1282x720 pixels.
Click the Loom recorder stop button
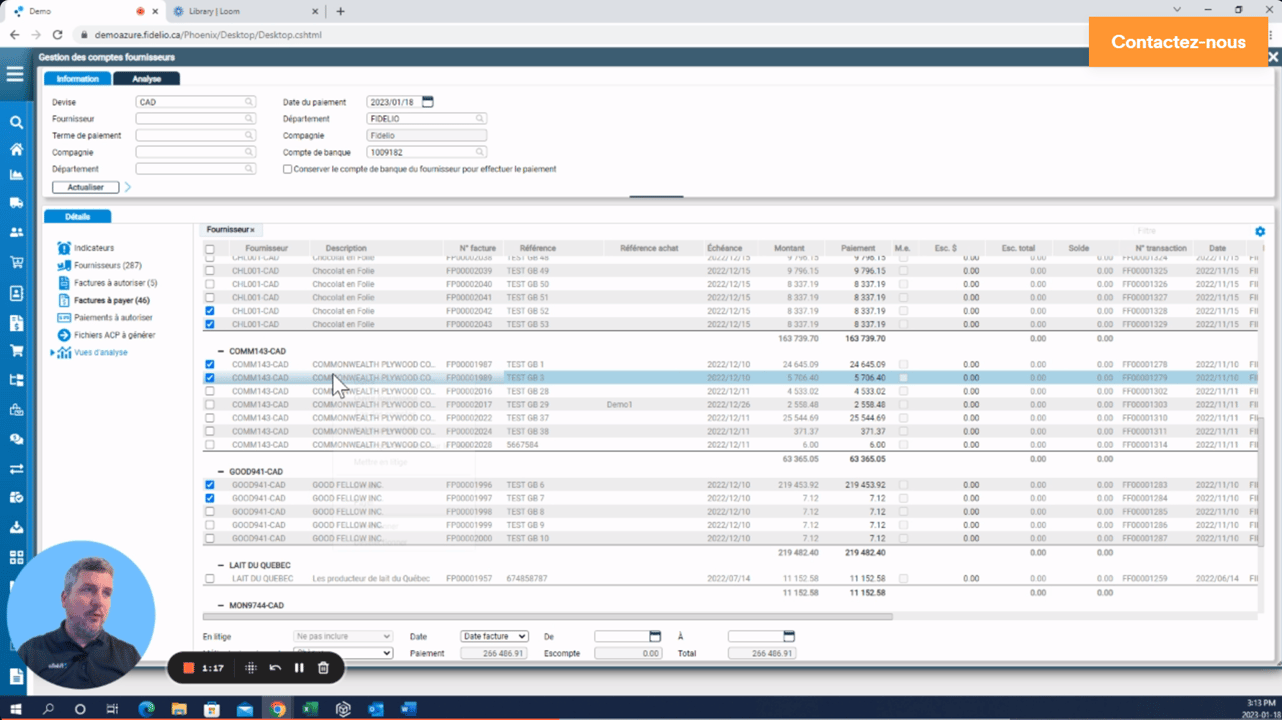187,668
